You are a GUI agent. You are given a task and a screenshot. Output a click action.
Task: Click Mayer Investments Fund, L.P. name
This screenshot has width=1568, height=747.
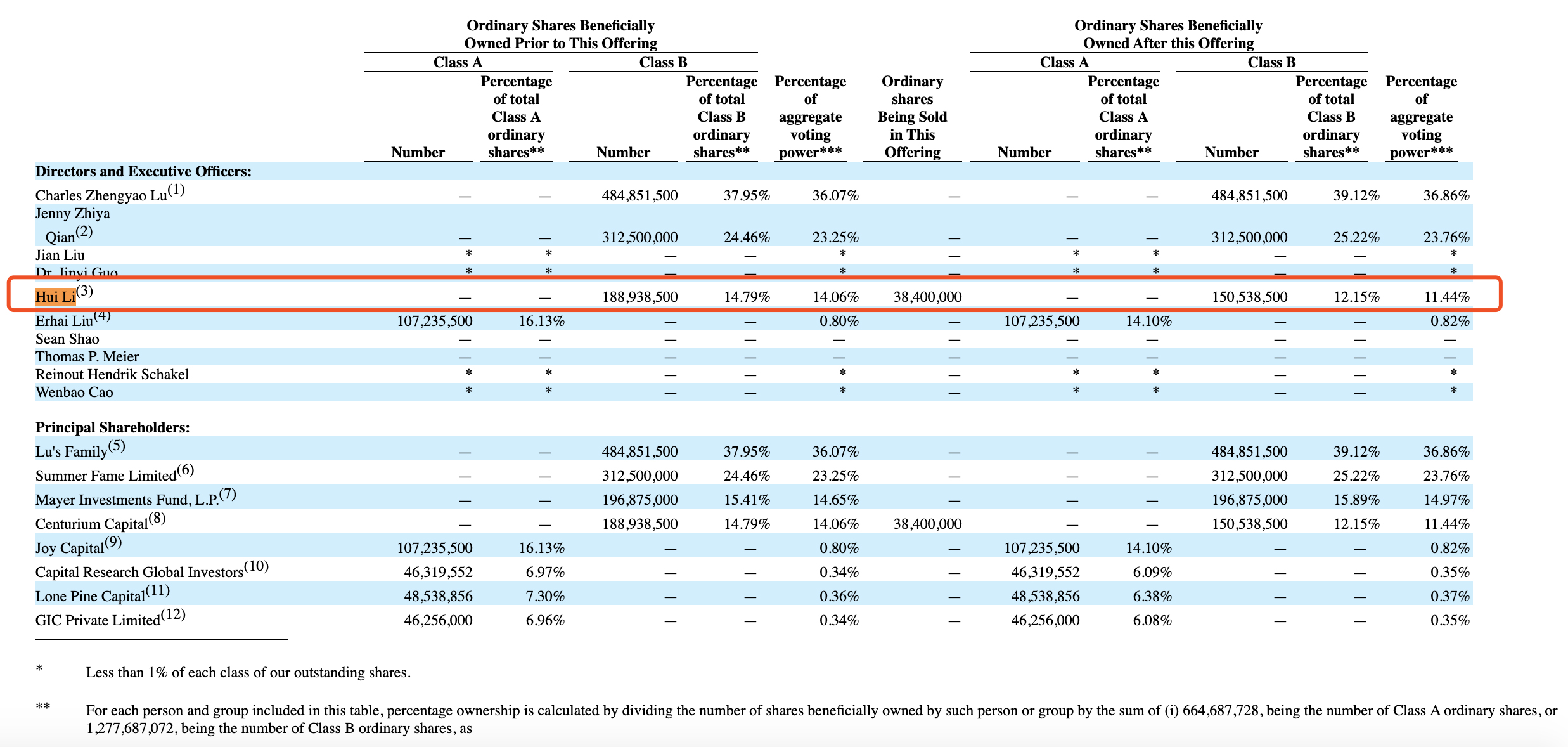(127, 500)
